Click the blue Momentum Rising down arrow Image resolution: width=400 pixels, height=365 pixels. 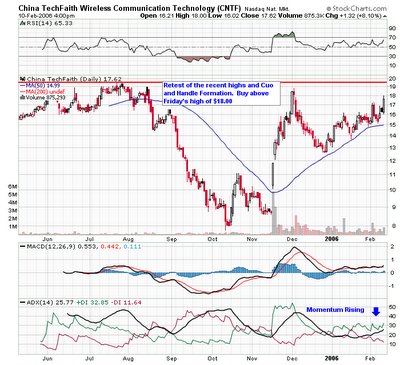(x=376, y=312)
